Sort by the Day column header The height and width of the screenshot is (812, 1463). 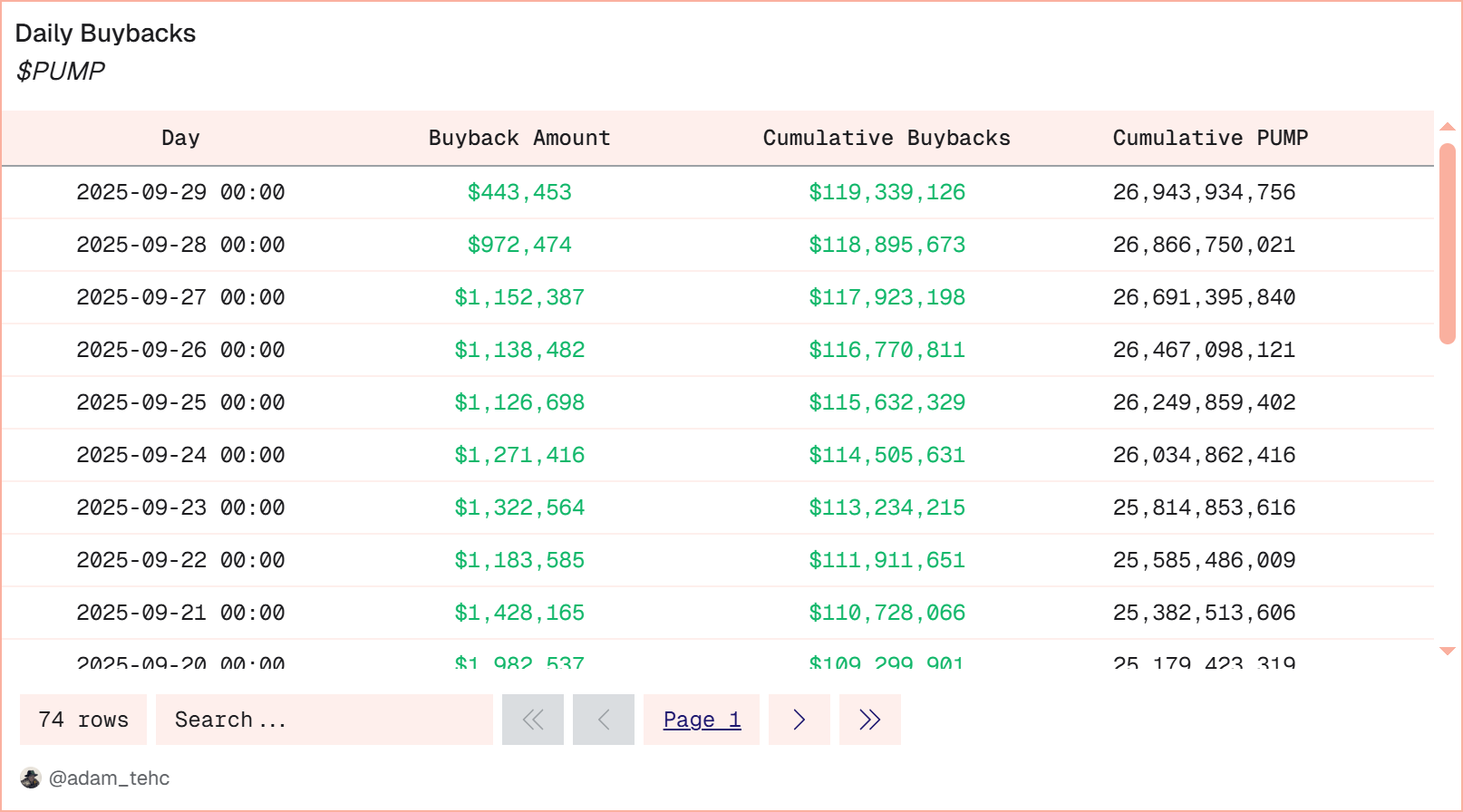click(x=180, y=138)
